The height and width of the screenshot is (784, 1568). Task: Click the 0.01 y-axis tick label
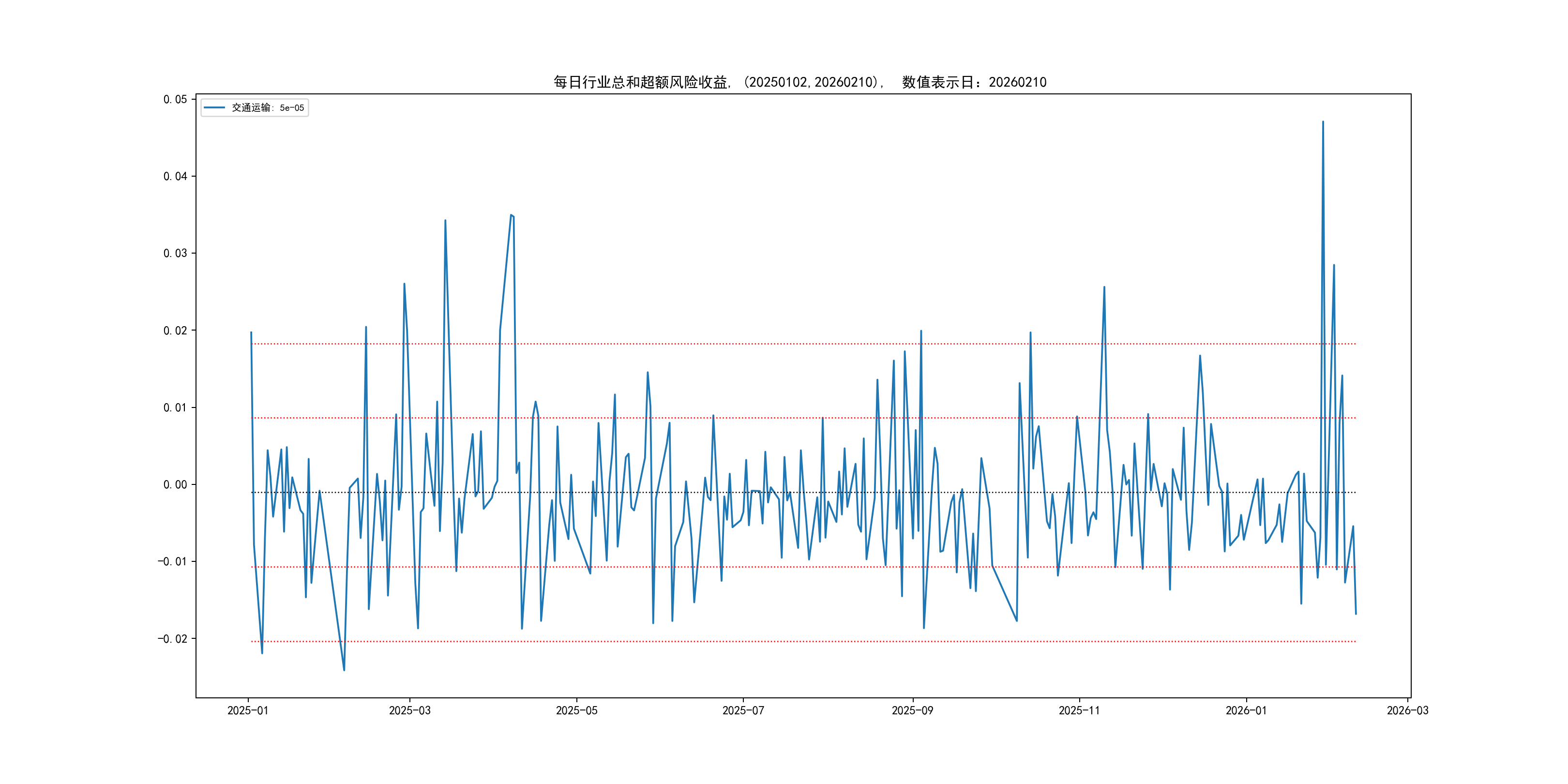[x=175, y=407]
